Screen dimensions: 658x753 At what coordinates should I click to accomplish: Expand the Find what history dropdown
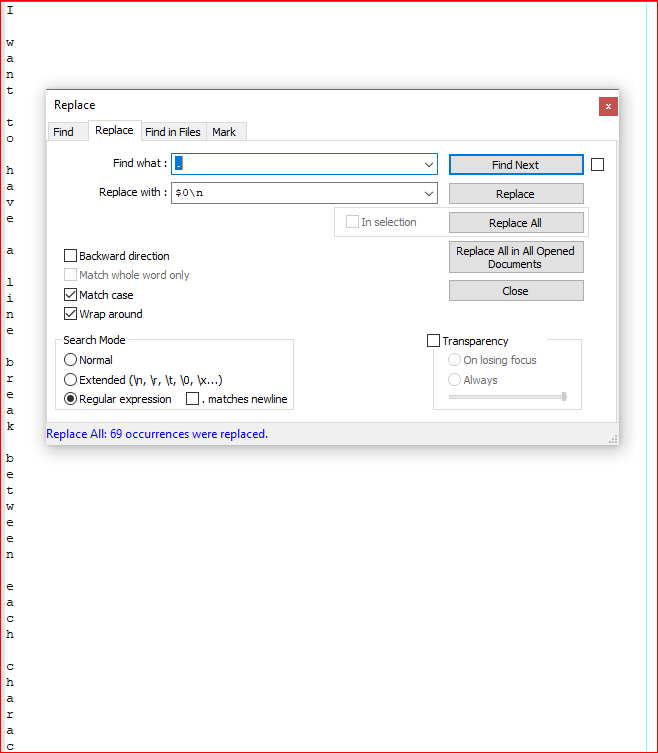[x=429, y=164]
